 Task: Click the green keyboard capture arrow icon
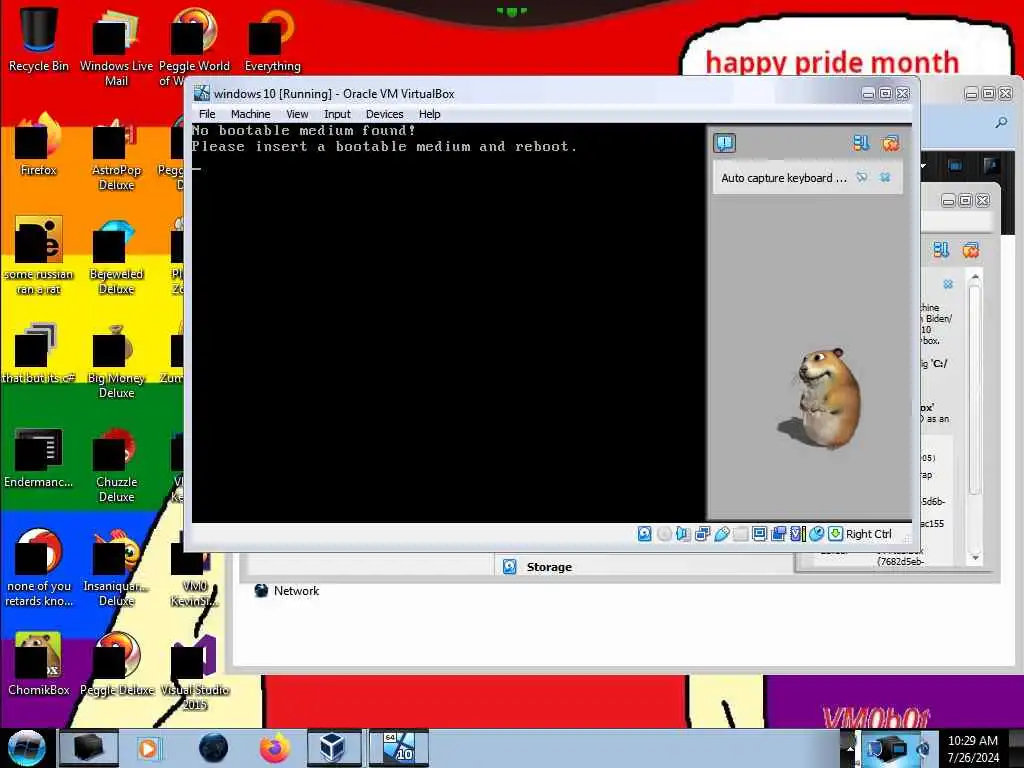tap(835, 534)
